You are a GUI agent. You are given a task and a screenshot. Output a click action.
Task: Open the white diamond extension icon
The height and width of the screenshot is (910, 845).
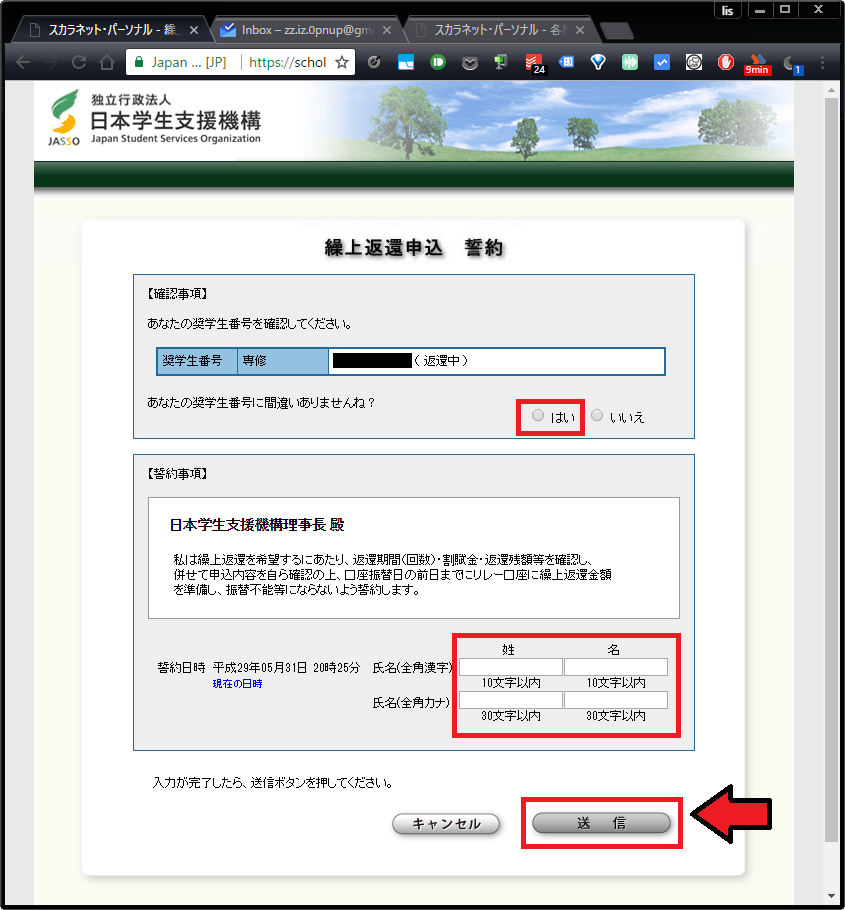click(598, 62)
